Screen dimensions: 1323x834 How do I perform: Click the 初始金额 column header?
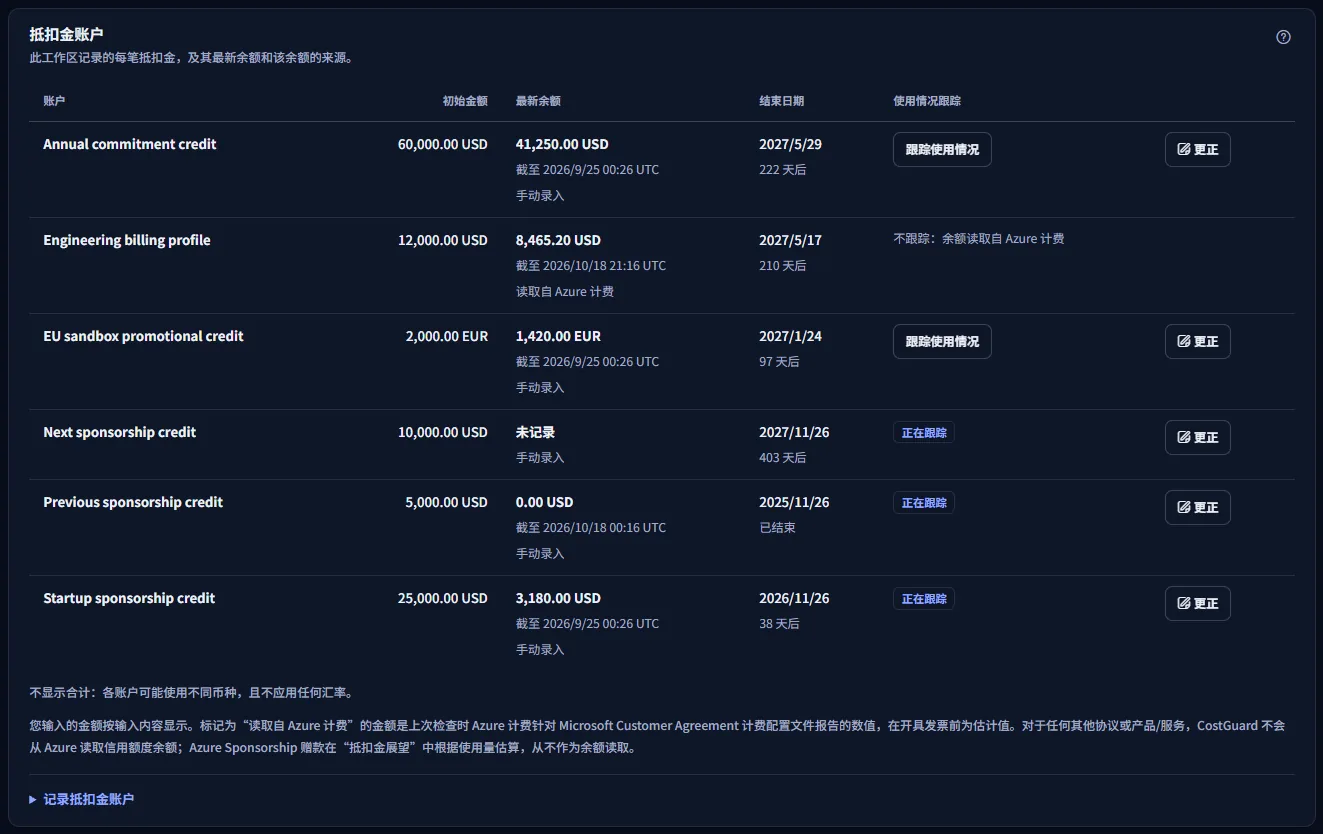point(465,101)
